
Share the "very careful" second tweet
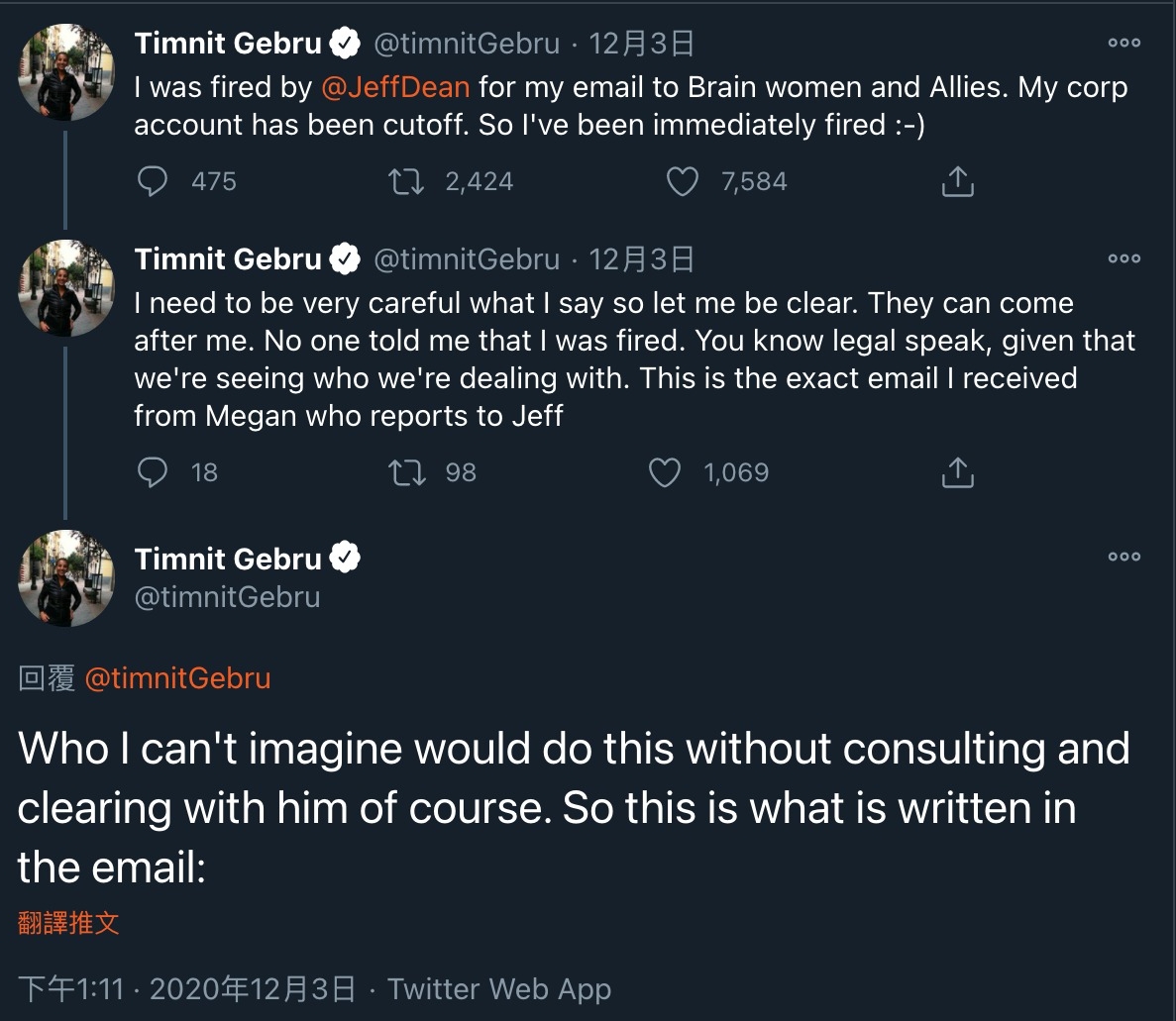(x=957, y=472)
